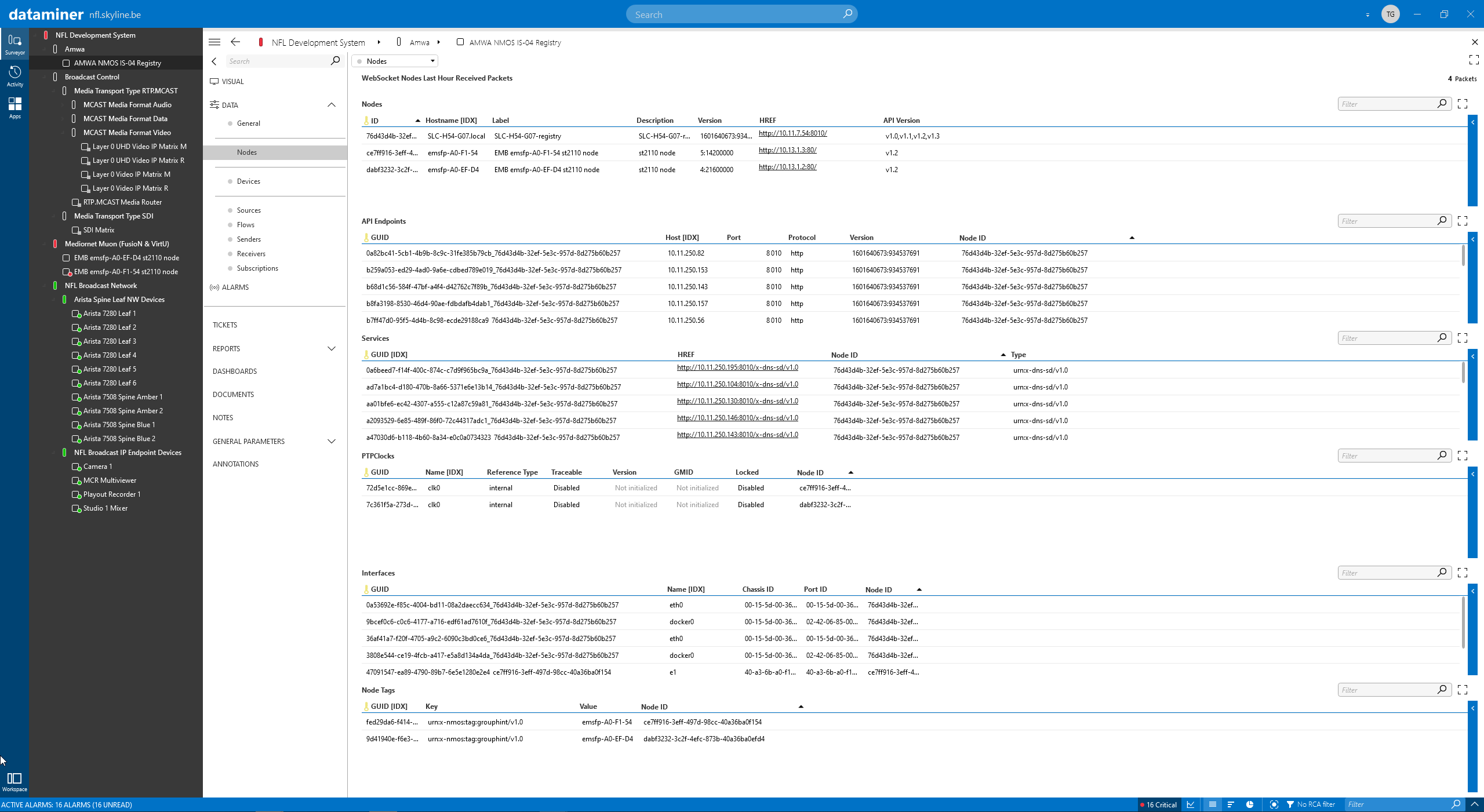The height and width of the screenshot is (812, 1484).
Task: Open the DASHBOARDS section
Action: point(235,372)
